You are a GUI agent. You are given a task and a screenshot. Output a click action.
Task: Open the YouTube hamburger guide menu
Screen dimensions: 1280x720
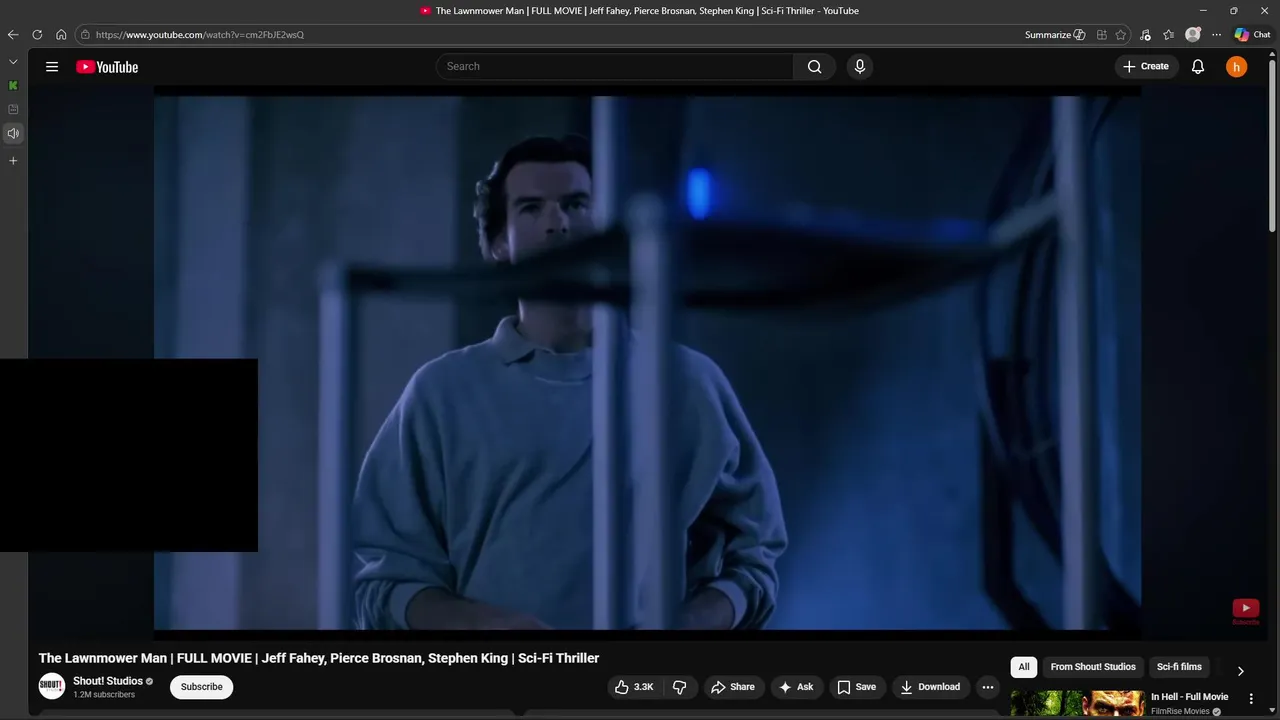pyautogui.click(x=52, y=67)
